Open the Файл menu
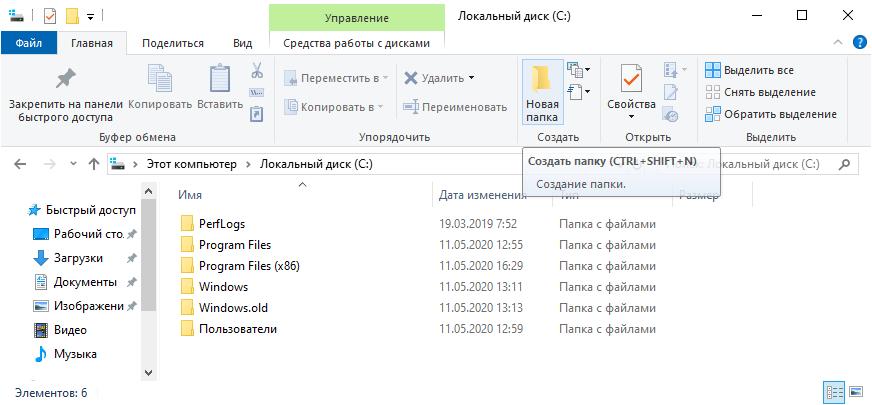Screen dimensions: 872x405 (28, 43)
